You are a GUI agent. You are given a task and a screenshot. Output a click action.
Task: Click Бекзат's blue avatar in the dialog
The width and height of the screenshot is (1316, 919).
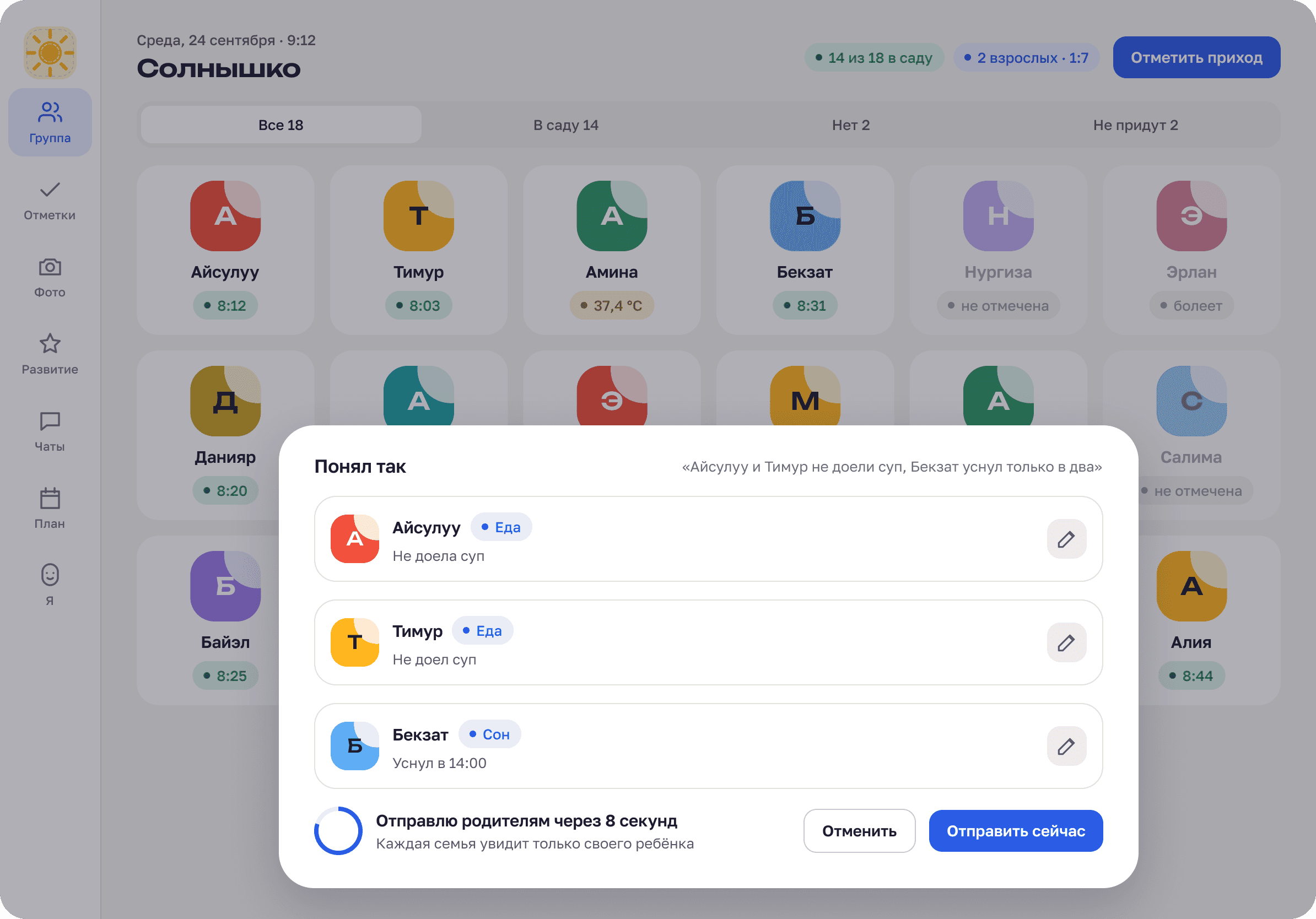[x=355, y=746]
